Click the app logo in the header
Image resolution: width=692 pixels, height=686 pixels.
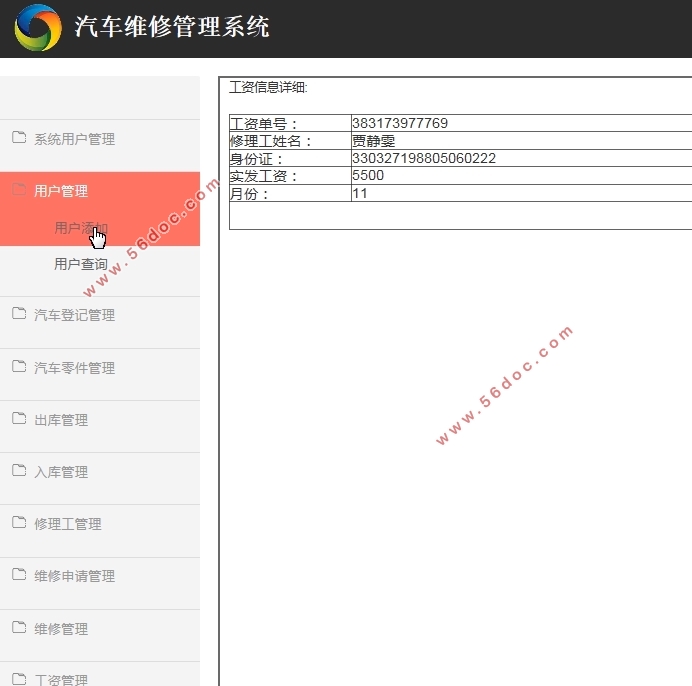(x=37, y=28)
